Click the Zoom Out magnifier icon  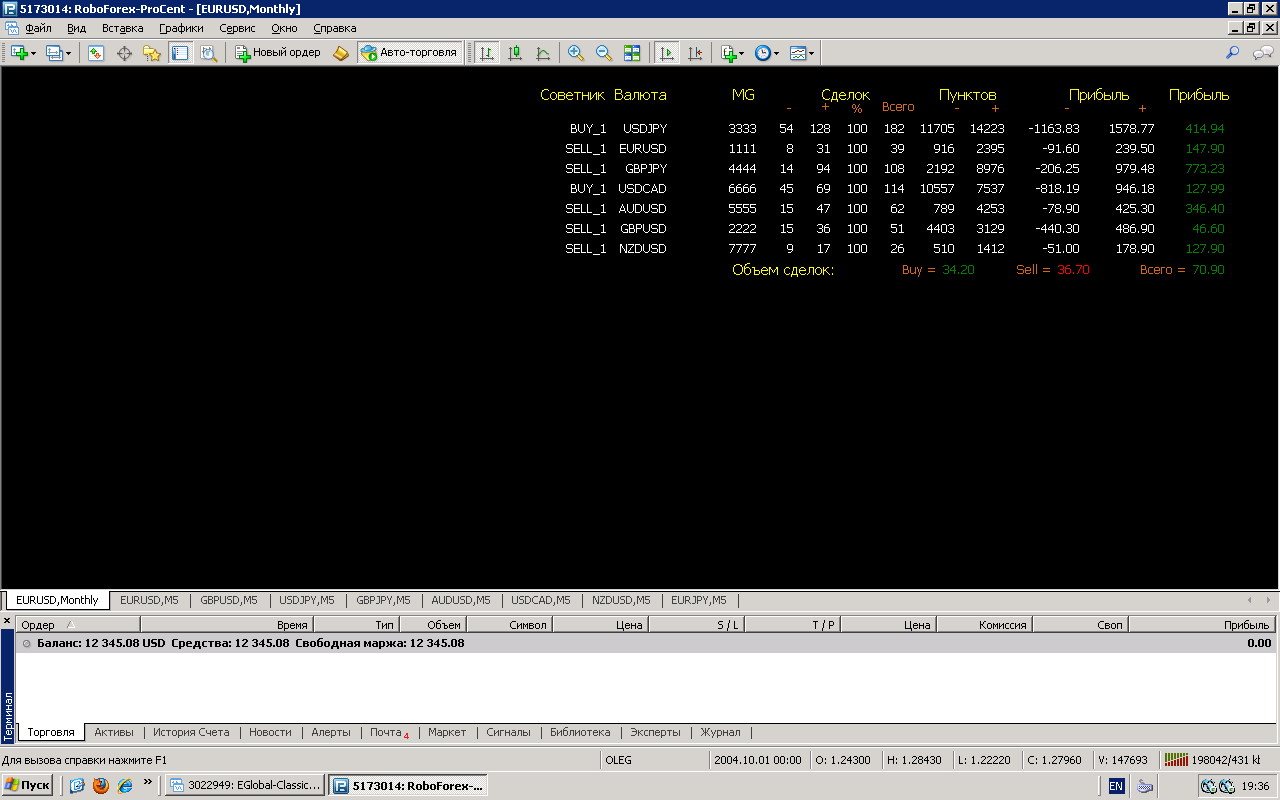click(604, 53)
